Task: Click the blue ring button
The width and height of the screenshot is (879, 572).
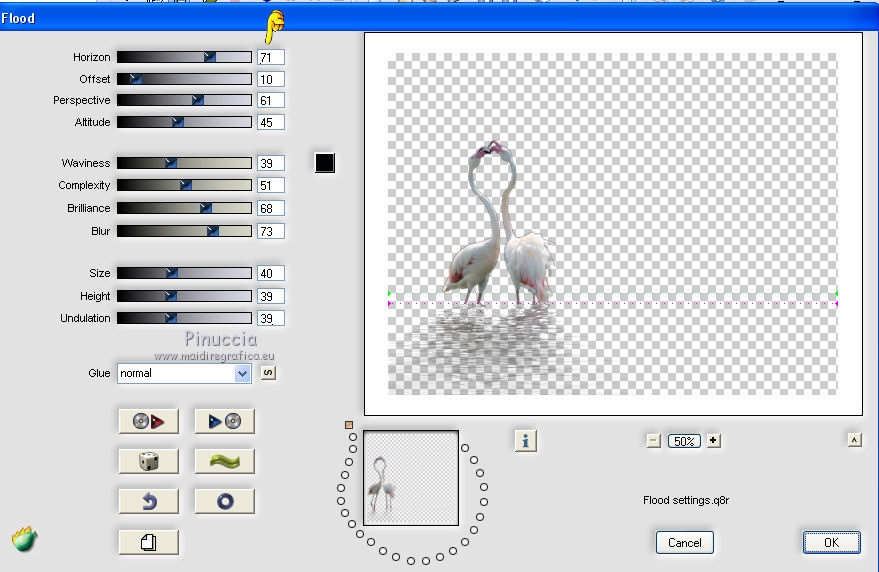Action: (x=225, y=501)
